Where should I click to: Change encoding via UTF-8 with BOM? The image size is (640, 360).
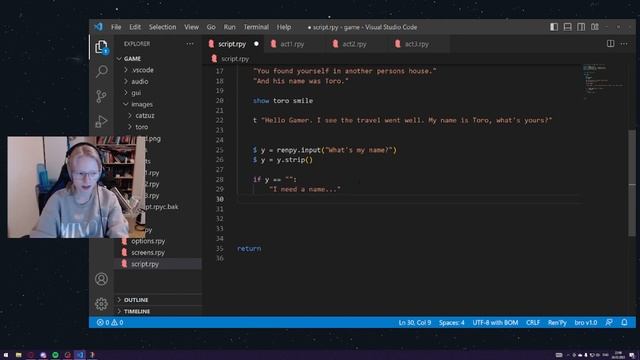pyautogui.click(x=495, y=322)
